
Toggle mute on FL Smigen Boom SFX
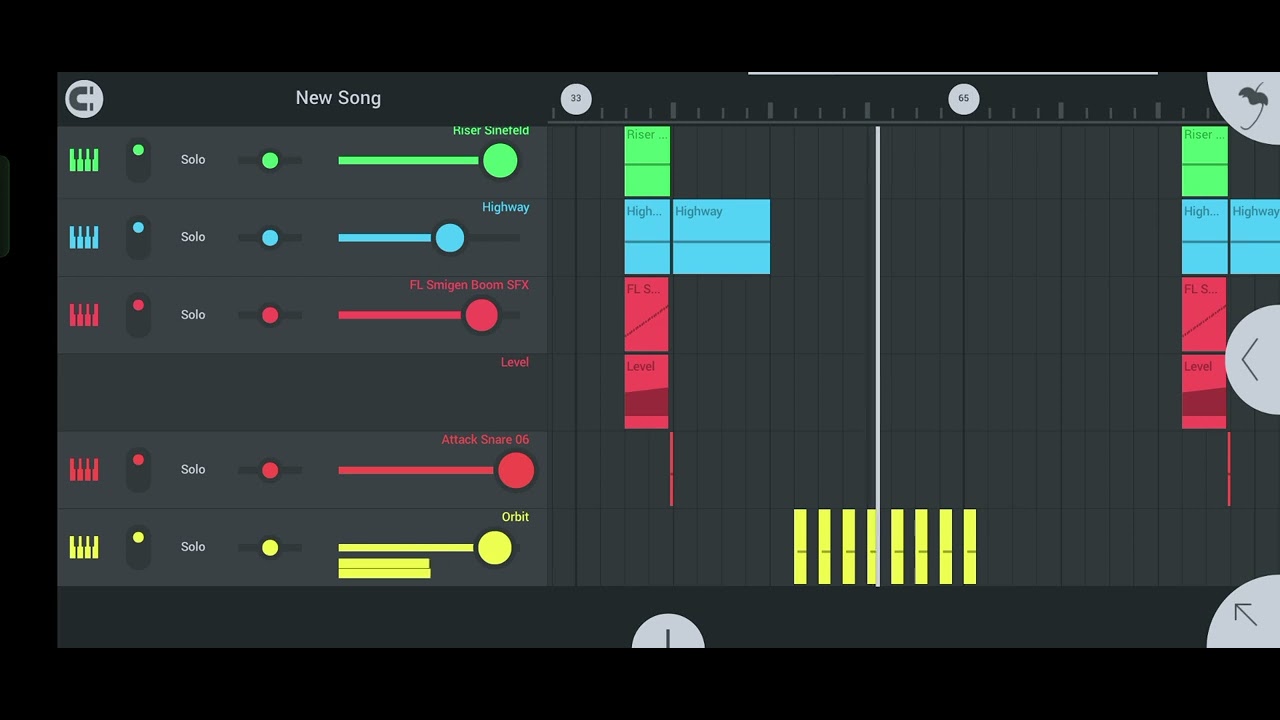138,315
